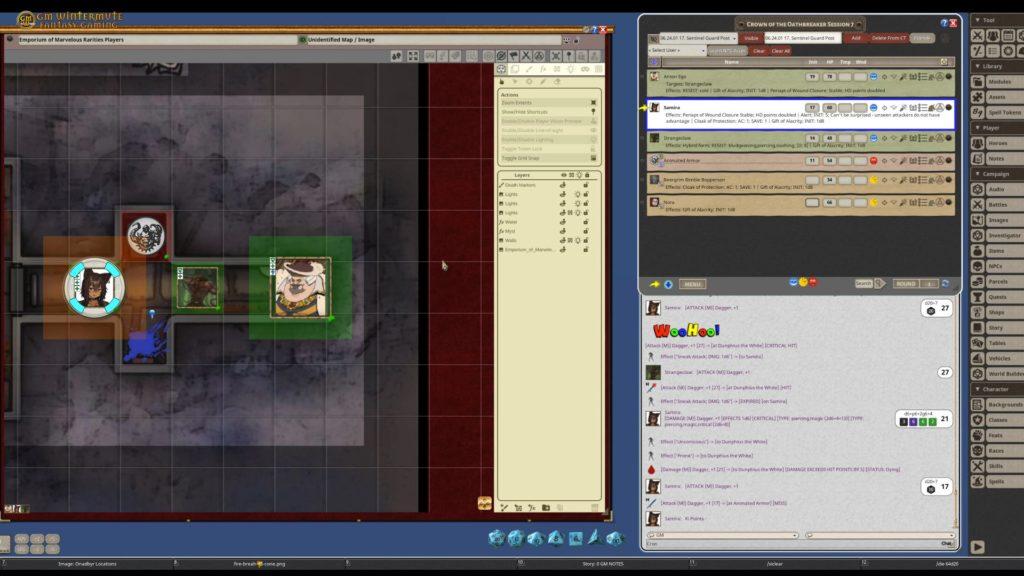The height and width of the screenshot is (576, 1024).
Task: Collapse the Player sidebar section
Action: (978, 128)
